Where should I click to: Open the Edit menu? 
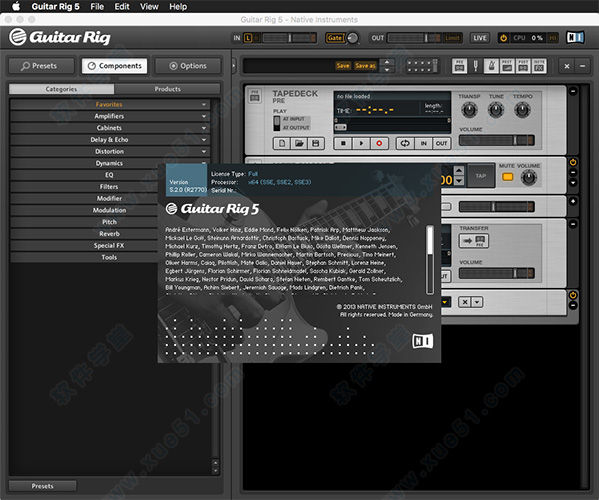coord(122,6)
